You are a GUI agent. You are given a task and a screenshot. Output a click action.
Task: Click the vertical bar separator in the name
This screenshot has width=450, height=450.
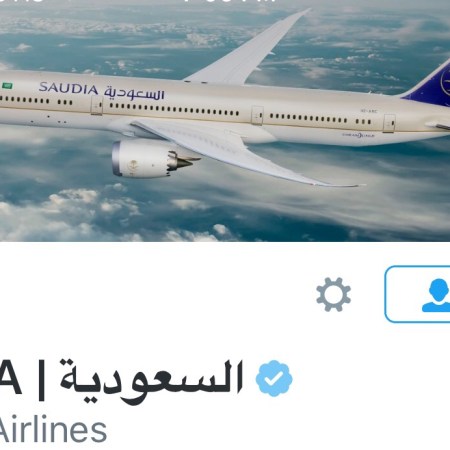click(x=41, y=380)
